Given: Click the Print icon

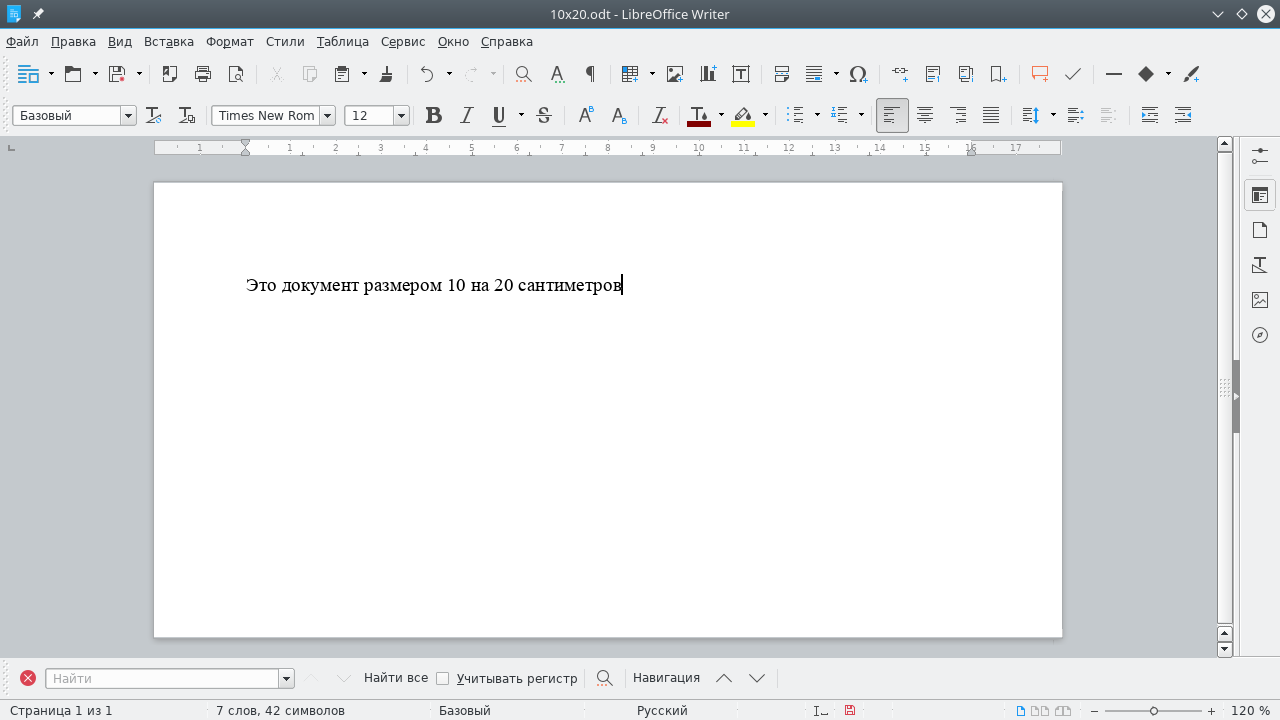Looking at the screenshot, I should (x=203, y=74).
